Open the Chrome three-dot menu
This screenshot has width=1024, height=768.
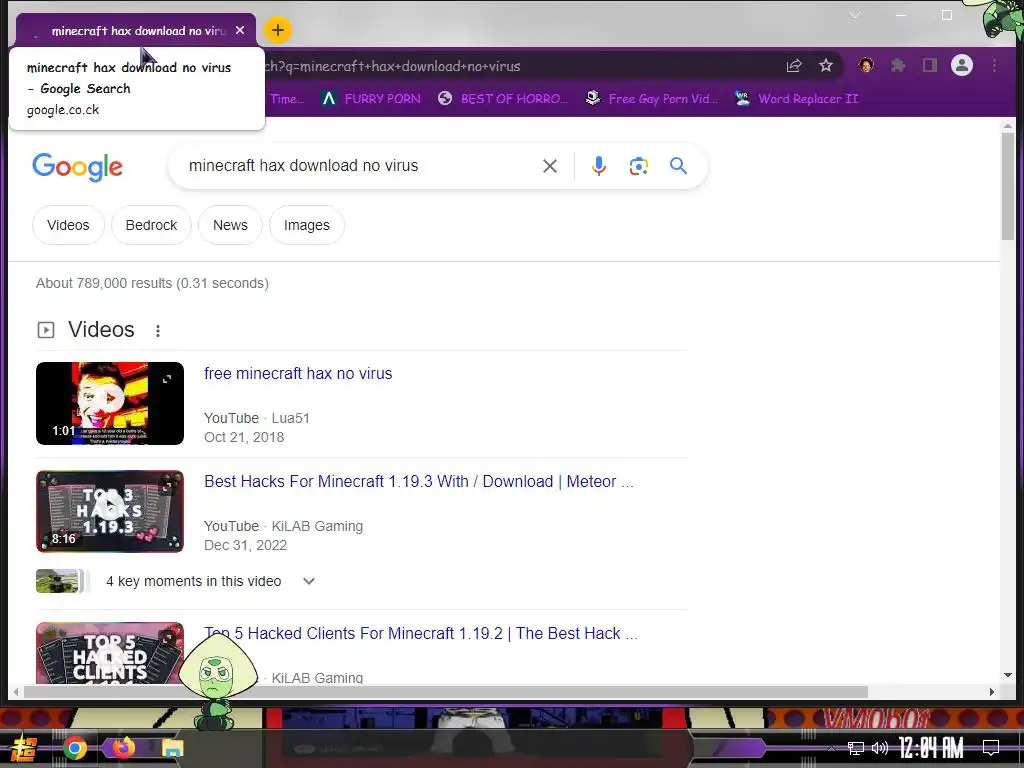994,65
